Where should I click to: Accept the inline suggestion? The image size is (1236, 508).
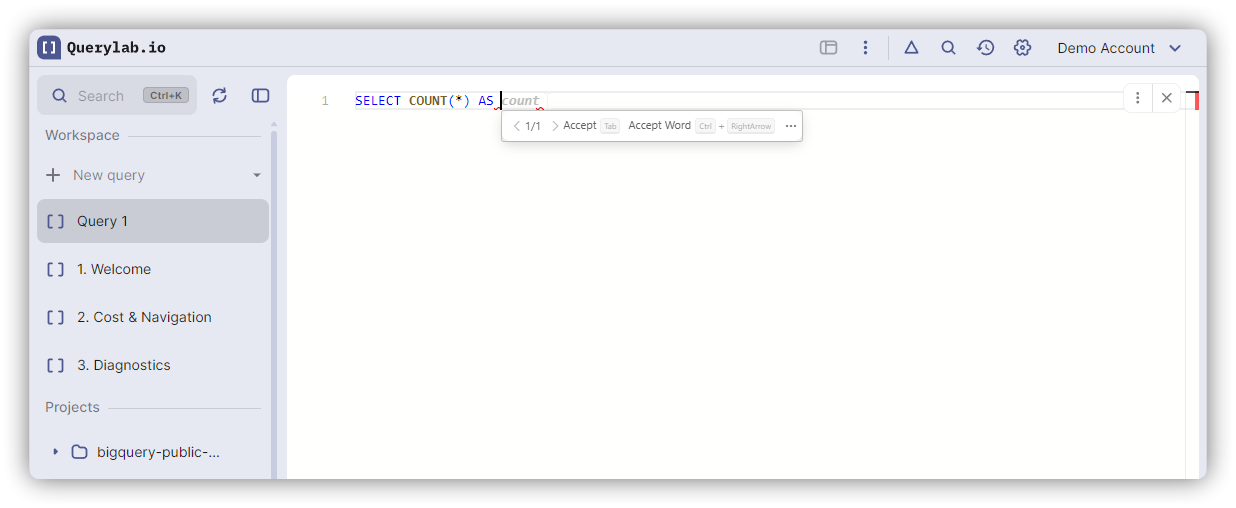coord(580,126)
